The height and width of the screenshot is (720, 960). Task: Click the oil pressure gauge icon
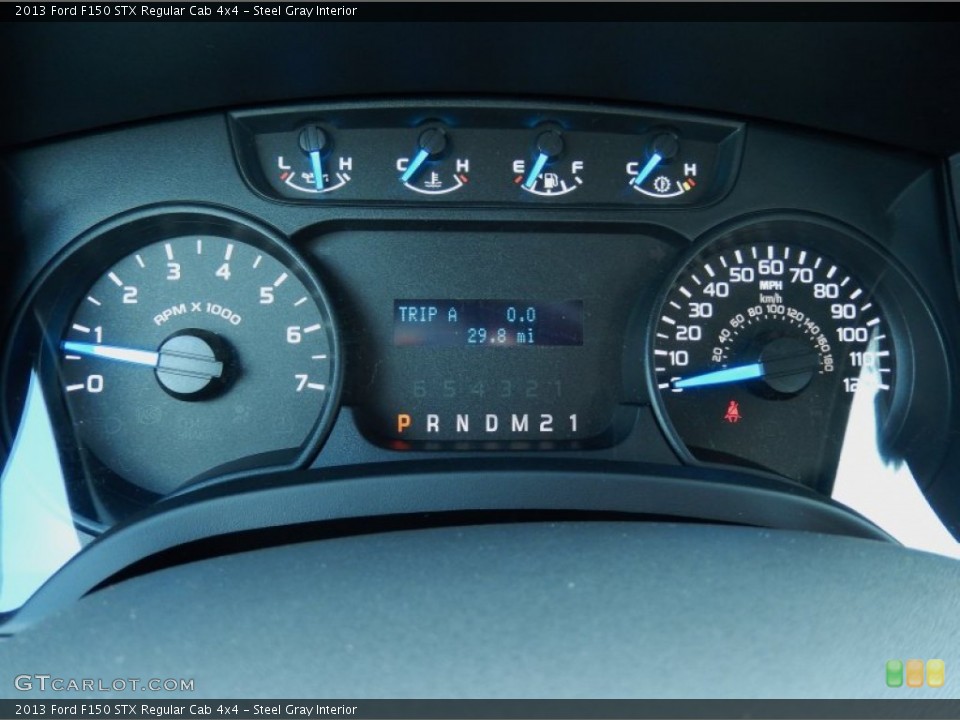(317, 178)
